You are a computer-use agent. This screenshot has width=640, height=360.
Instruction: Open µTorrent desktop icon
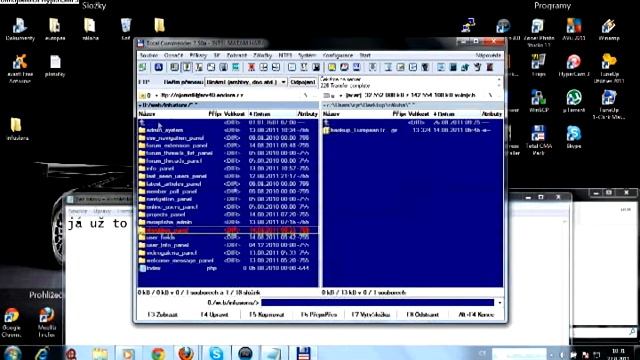tap(574, 101)
